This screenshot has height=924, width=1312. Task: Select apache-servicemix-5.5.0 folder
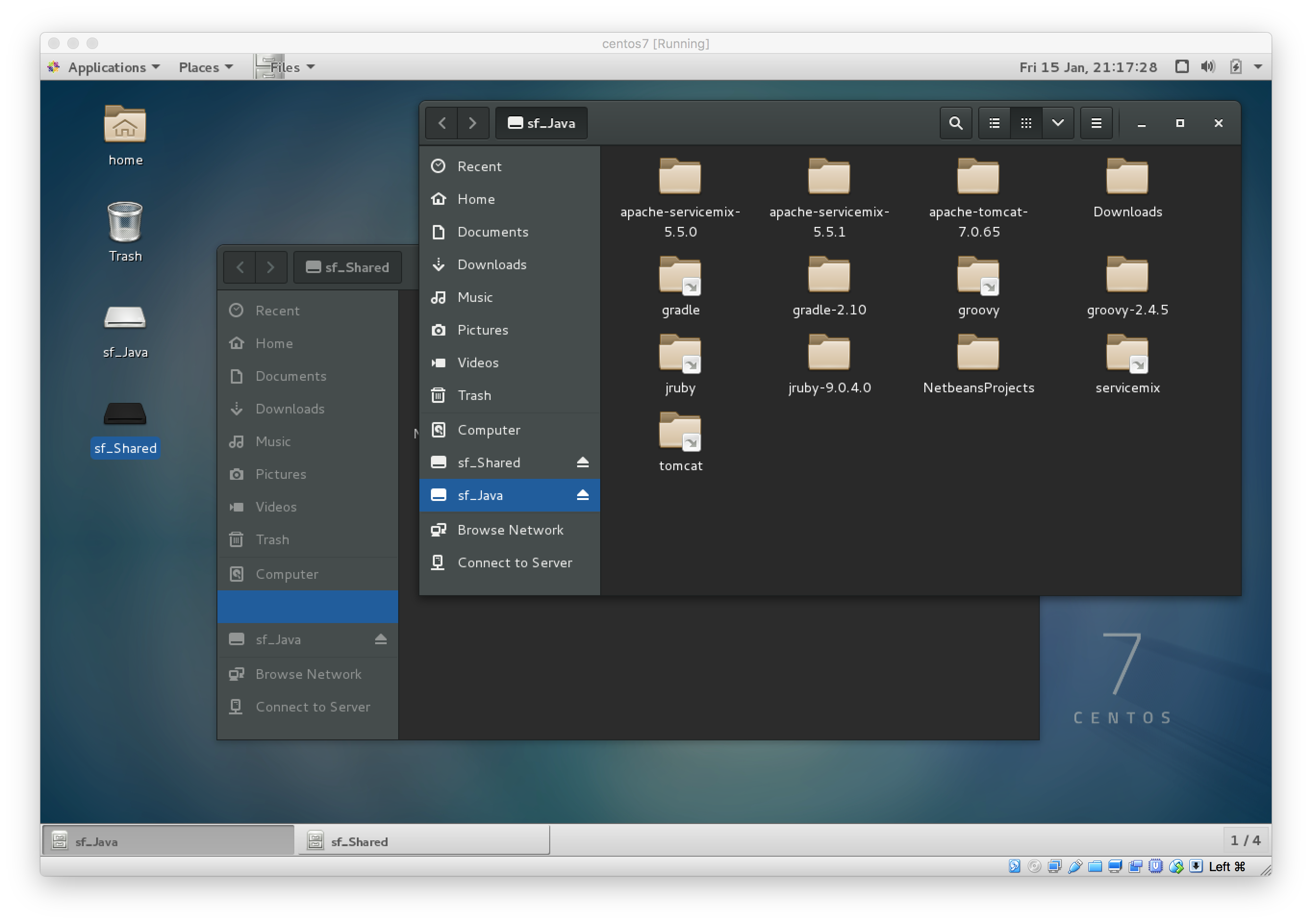coord(680,197)
